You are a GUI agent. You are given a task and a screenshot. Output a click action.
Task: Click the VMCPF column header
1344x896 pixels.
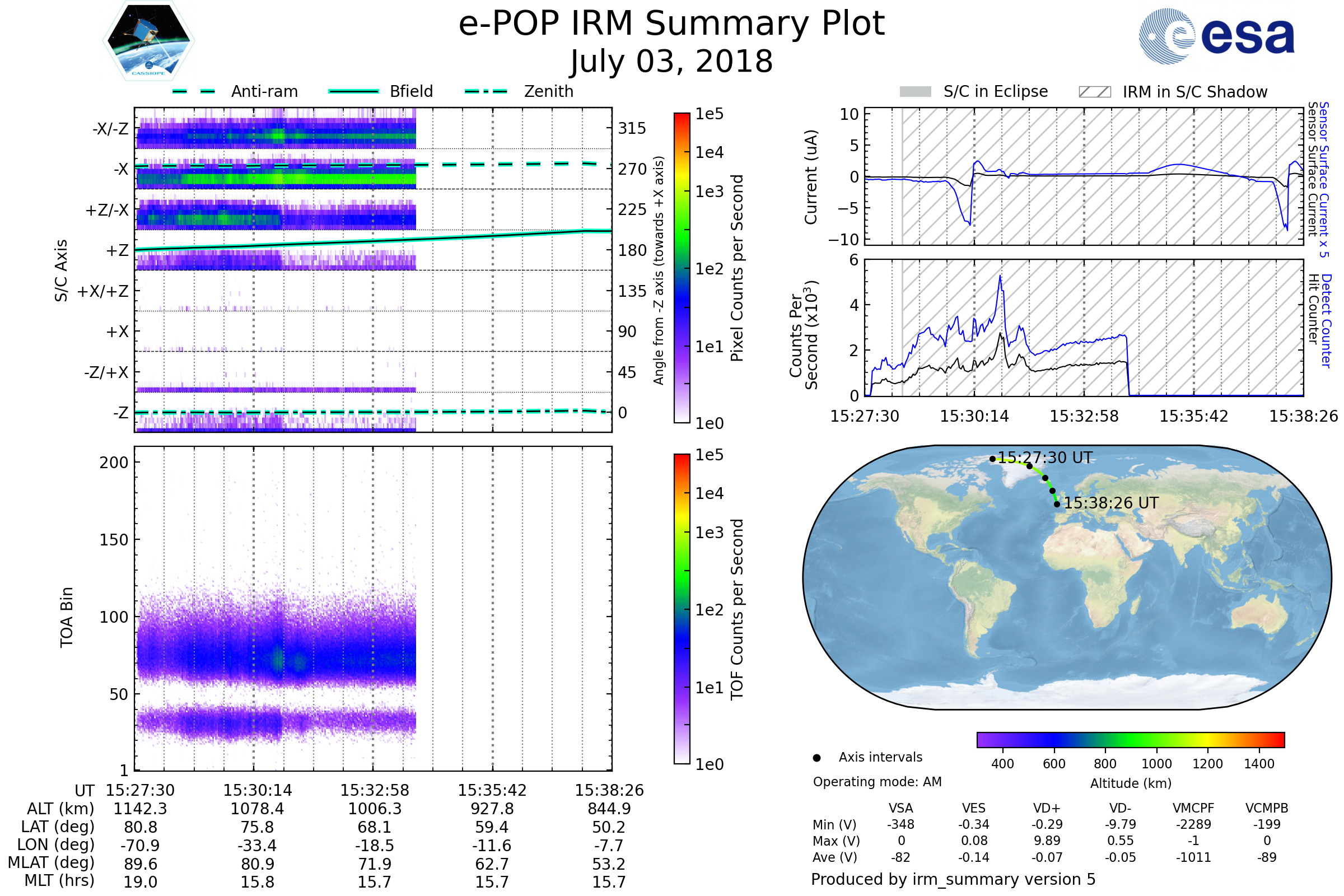coord(1193,808)
